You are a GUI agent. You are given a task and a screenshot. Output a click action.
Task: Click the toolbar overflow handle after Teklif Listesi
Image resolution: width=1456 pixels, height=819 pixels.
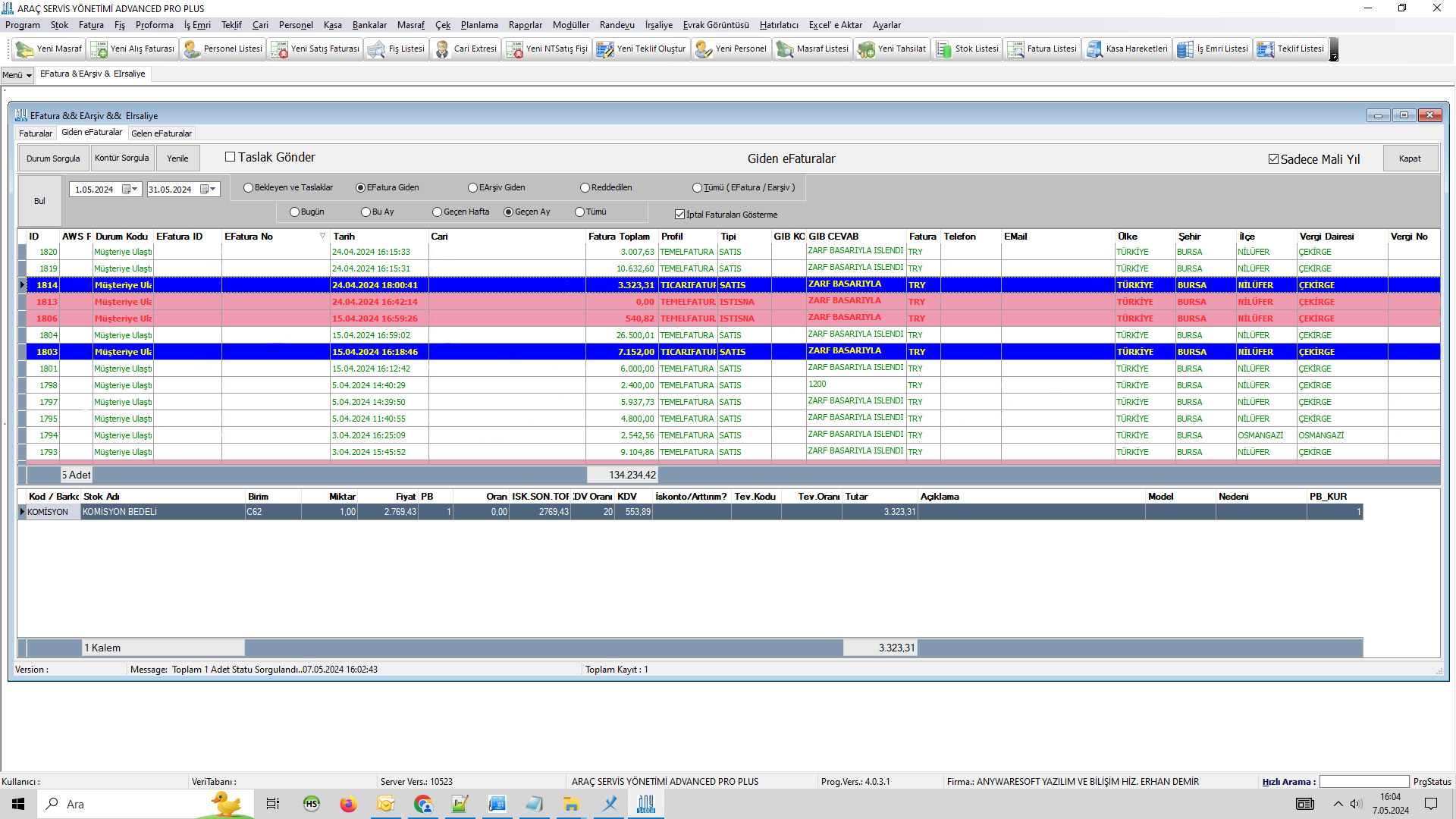[x=1334, y=49]
